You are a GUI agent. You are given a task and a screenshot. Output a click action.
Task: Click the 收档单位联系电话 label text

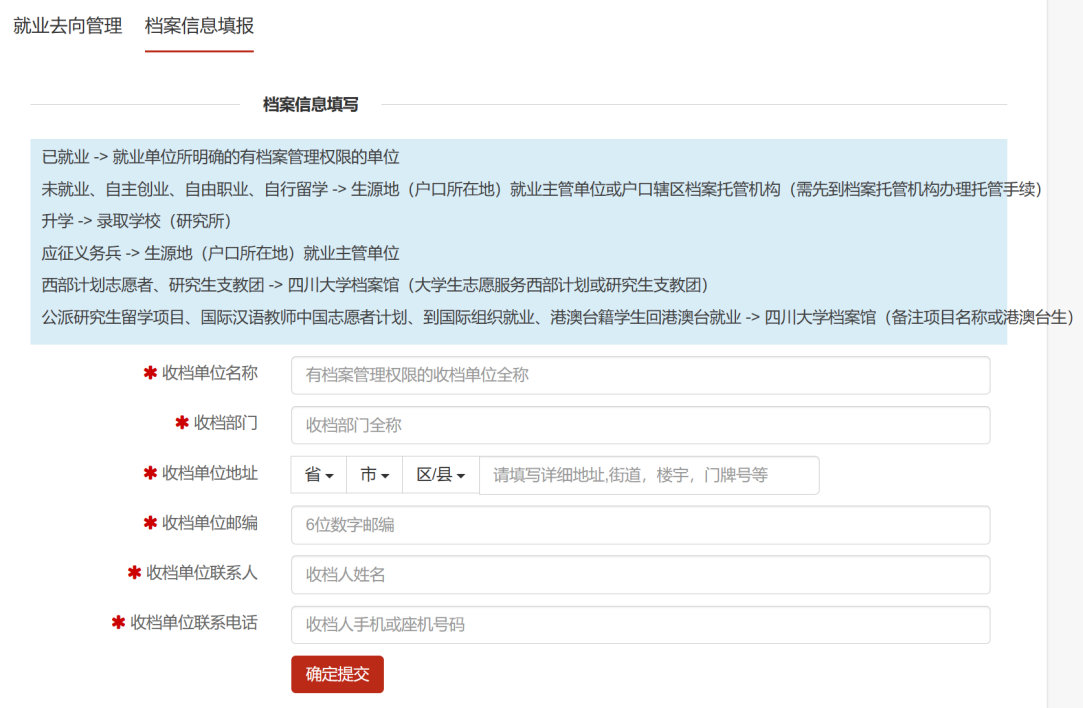(x=194, y=623)
